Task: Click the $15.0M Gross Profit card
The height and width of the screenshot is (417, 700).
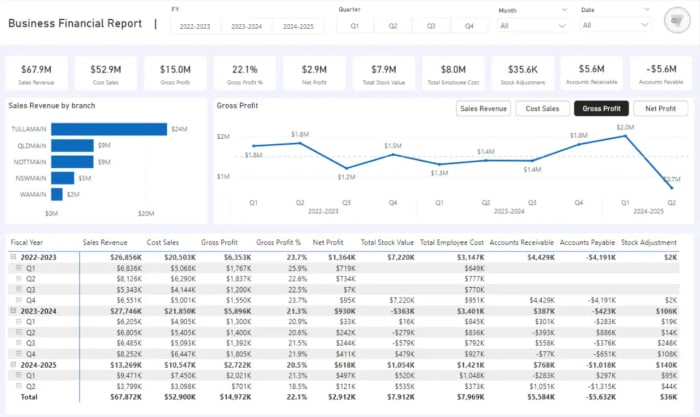Action: point(175,74)
